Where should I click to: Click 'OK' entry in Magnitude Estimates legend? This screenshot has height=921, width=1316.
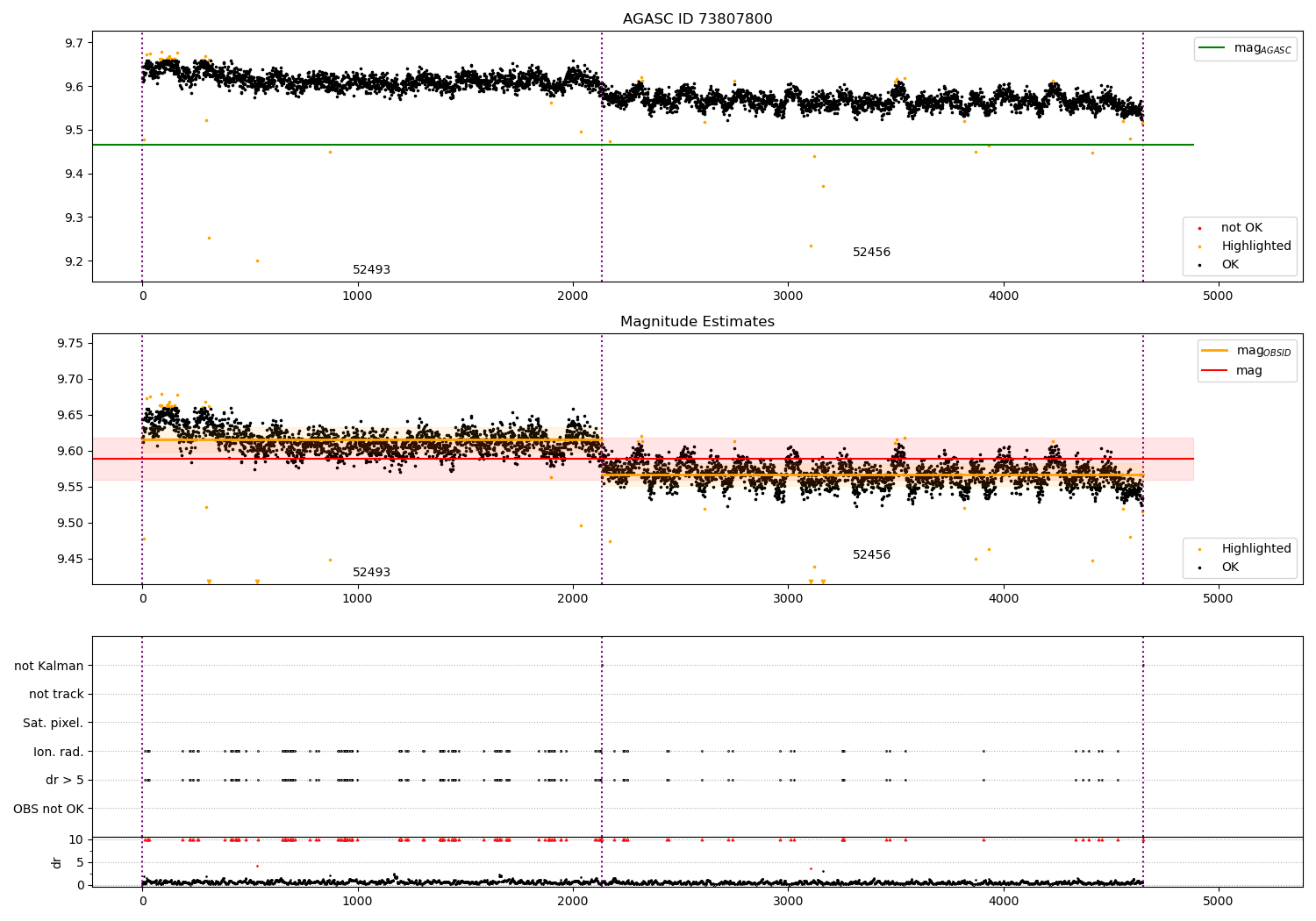[x=1230, y=568]
